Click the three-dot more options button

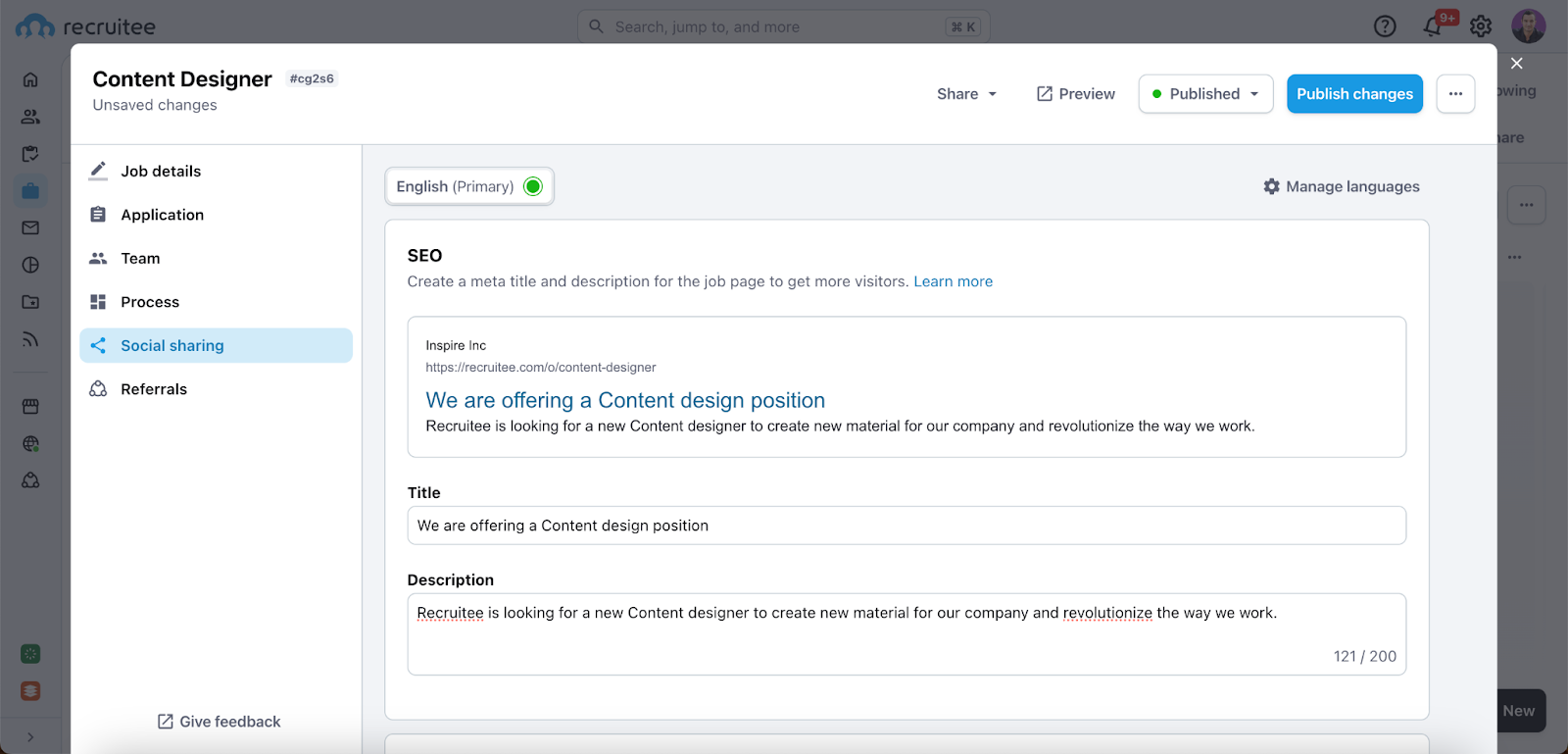1455,94
